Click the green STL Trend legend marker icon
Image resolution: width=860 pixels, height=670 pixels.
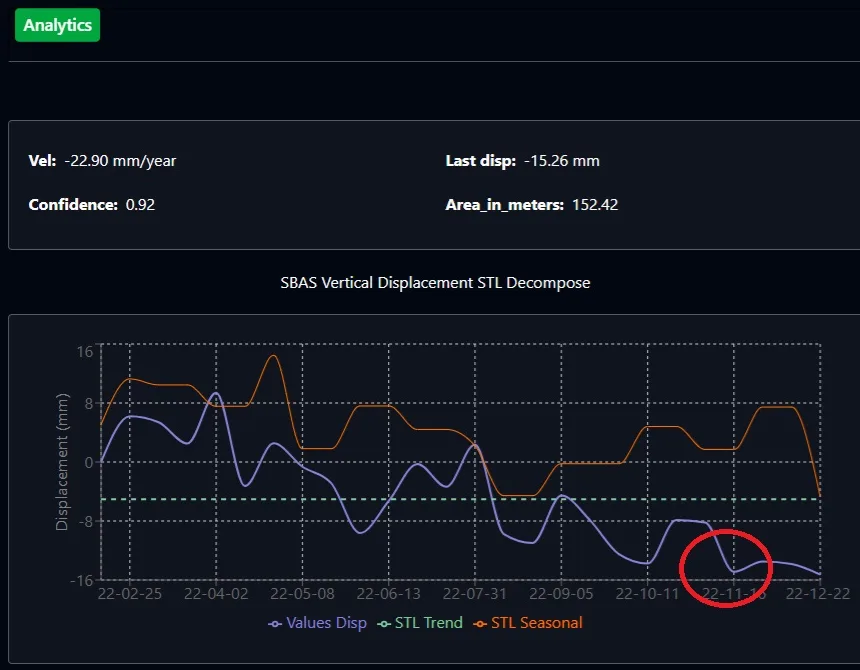point(384,624)
